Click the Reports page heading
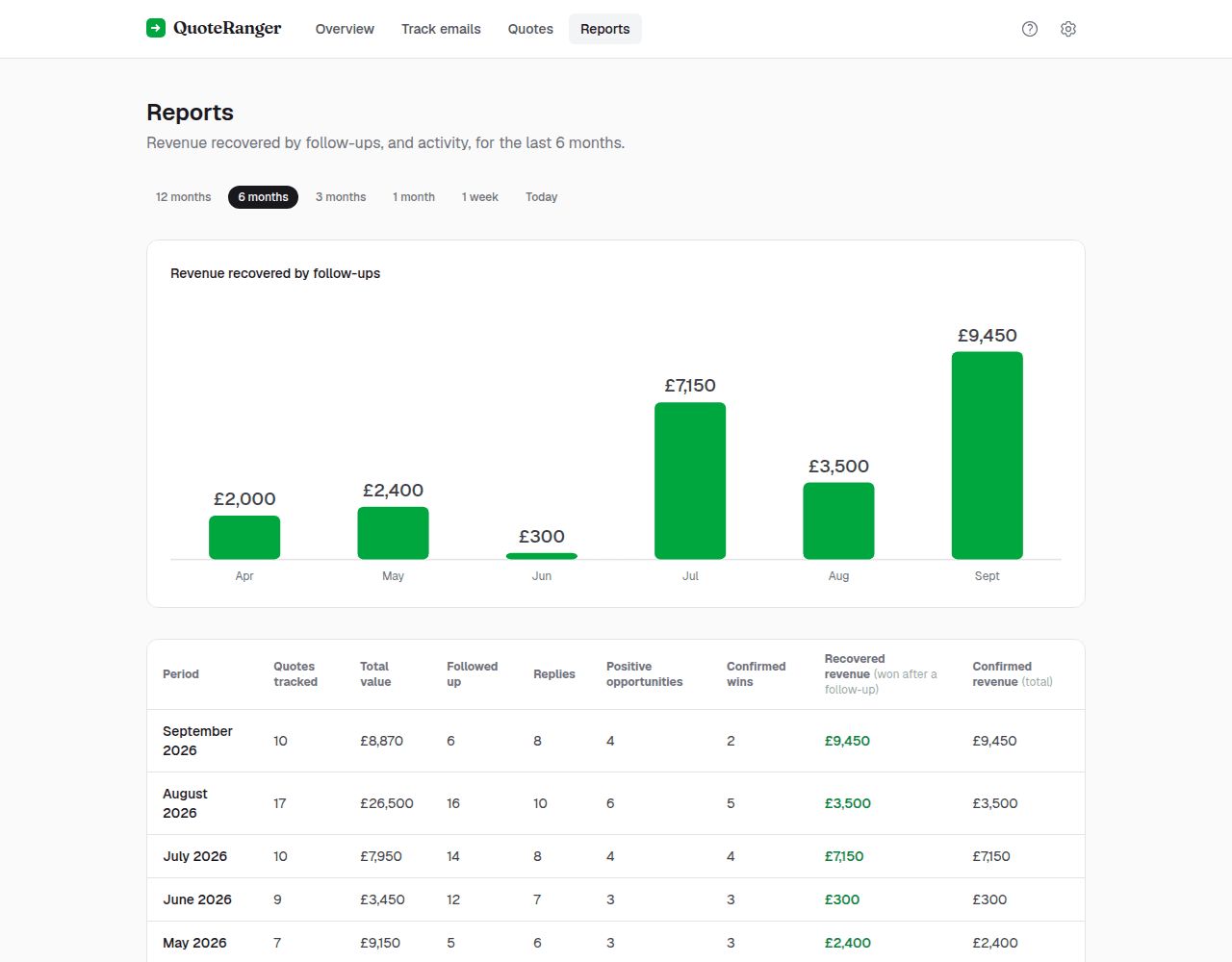Viewport: 1232px width, 962px height. pyautogui.click(x=191, y=113)
